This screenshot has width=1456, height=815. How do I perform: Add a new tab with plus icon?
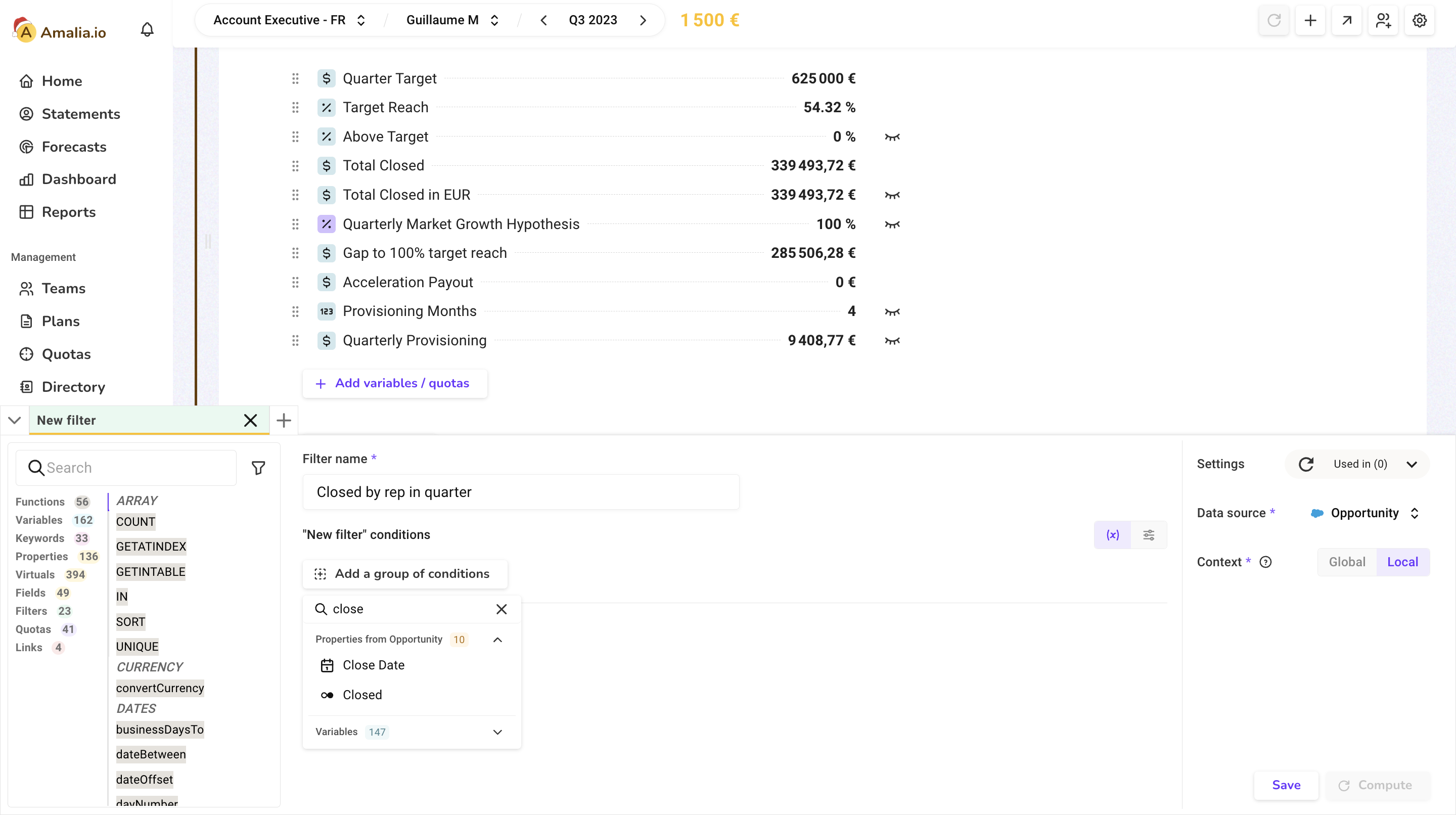[x=284, y=420]
